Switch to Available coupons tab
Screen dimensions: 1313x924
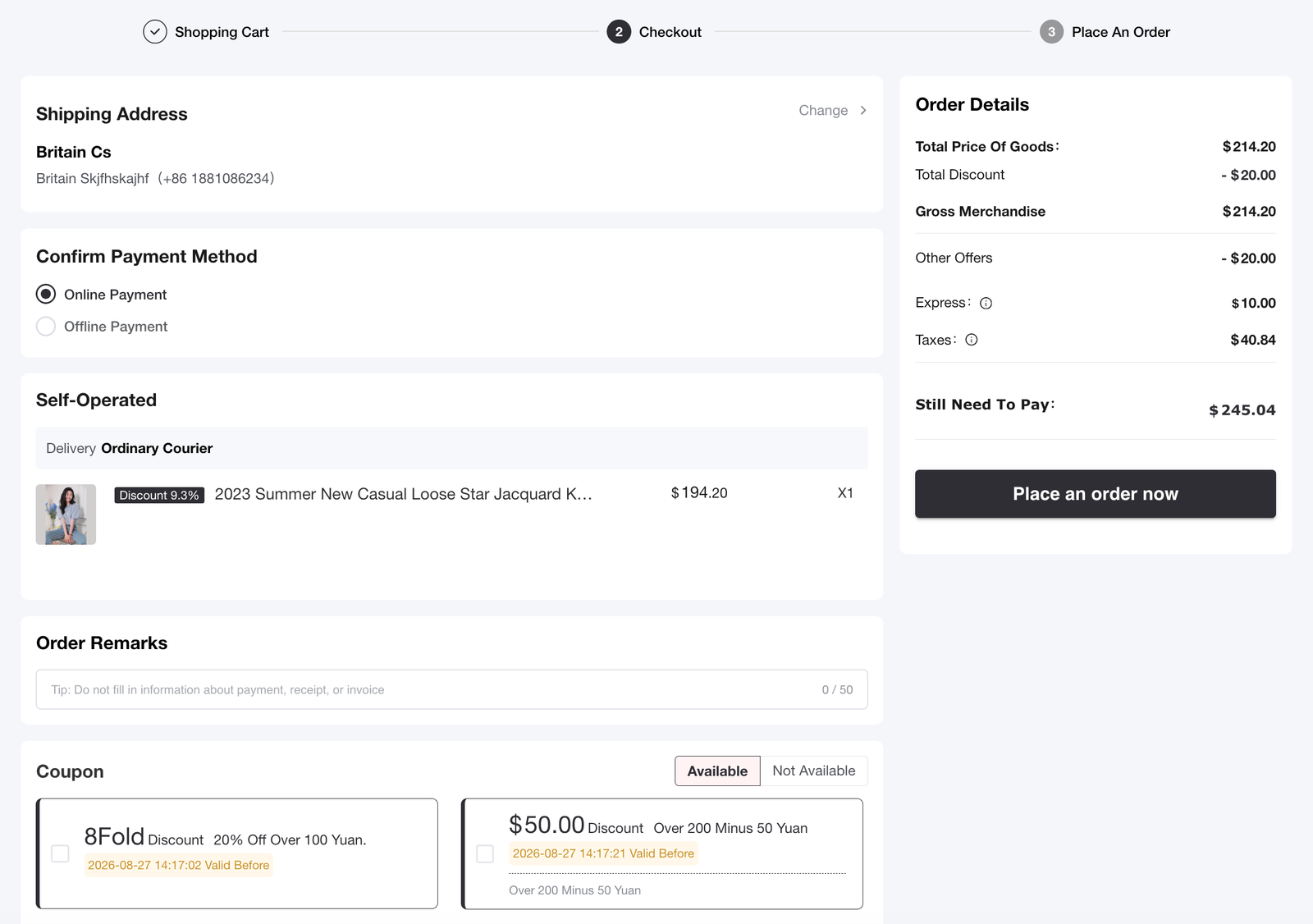pos(717,771)
